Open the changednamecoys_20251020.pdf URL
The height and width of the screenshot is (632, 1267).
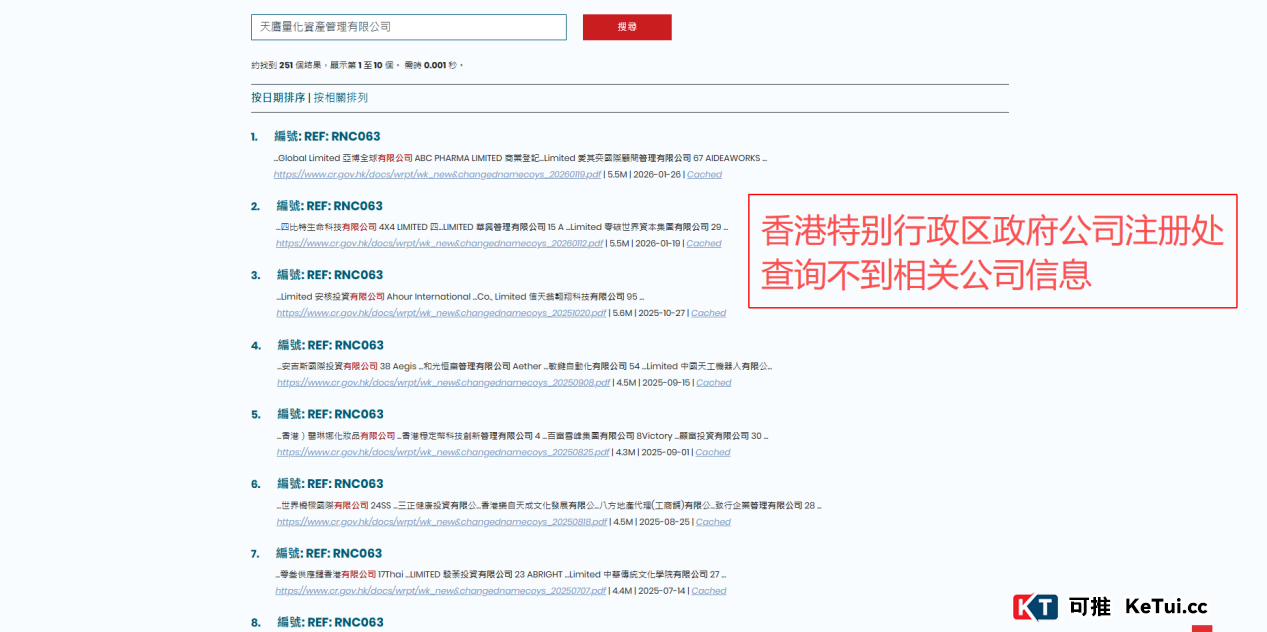[442, 313]
